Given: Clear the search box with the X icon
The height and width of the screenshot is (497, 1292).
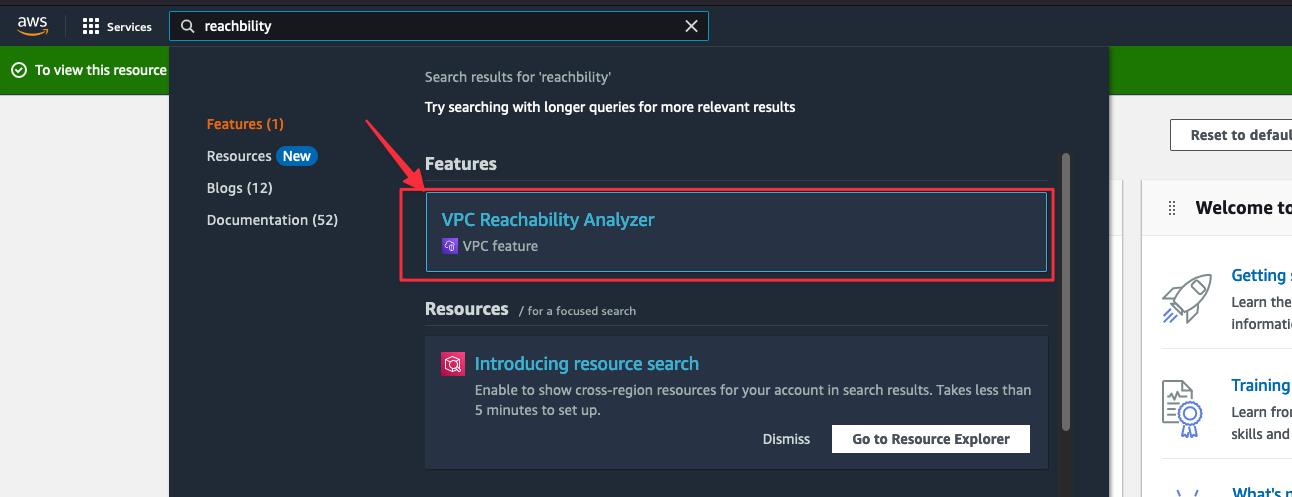Looking at the screenshot, I should coord(691,26).
